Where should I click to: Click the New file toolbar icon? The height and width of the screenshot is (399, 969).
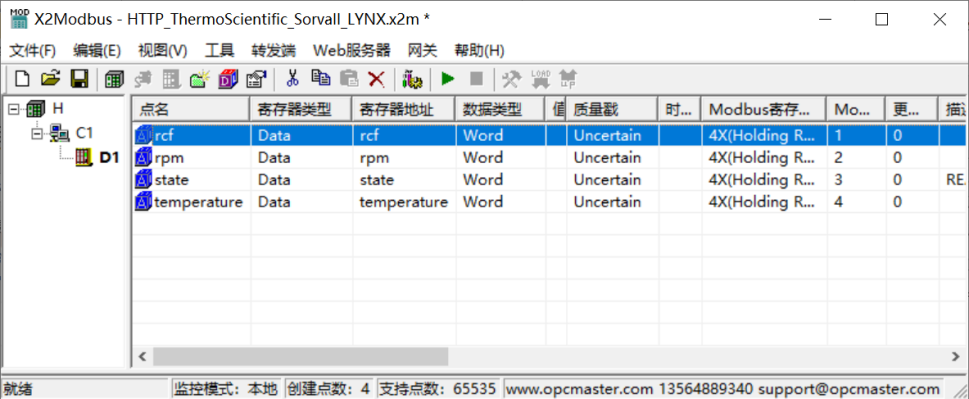(x=22, y=78)
